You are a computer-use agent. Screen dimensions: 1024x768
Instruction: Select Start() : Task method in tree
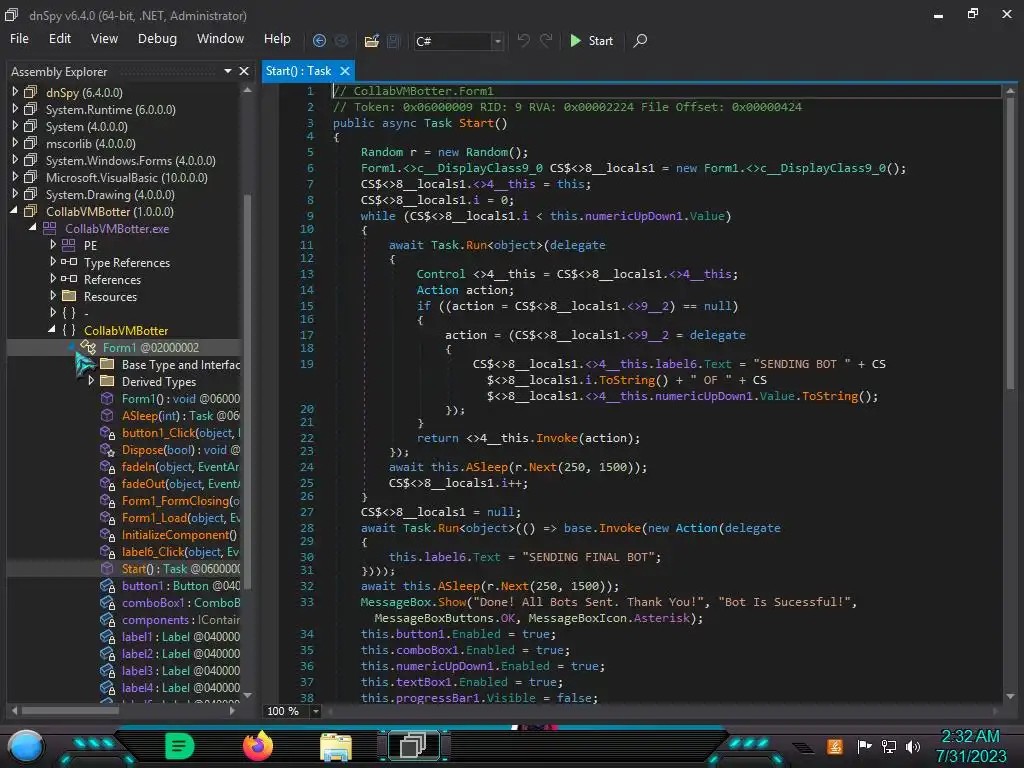click(x=181, y=568)
